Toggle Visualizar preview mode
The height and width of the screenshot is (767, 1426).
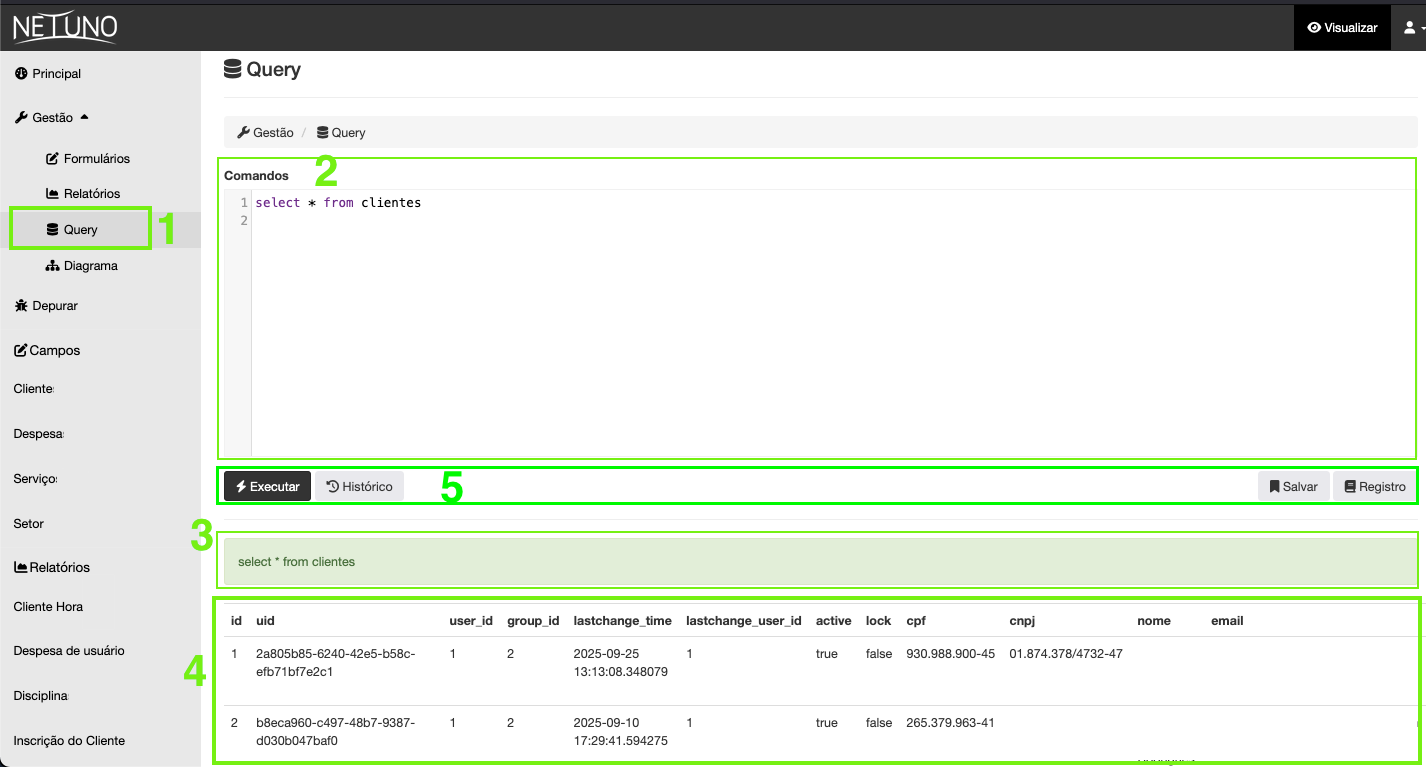tap(1341, 27)
